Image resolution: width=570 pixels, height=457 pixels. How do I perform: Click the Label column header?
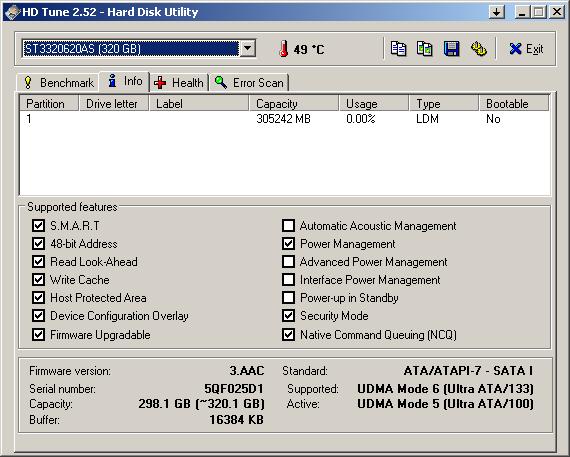(199, 104)
